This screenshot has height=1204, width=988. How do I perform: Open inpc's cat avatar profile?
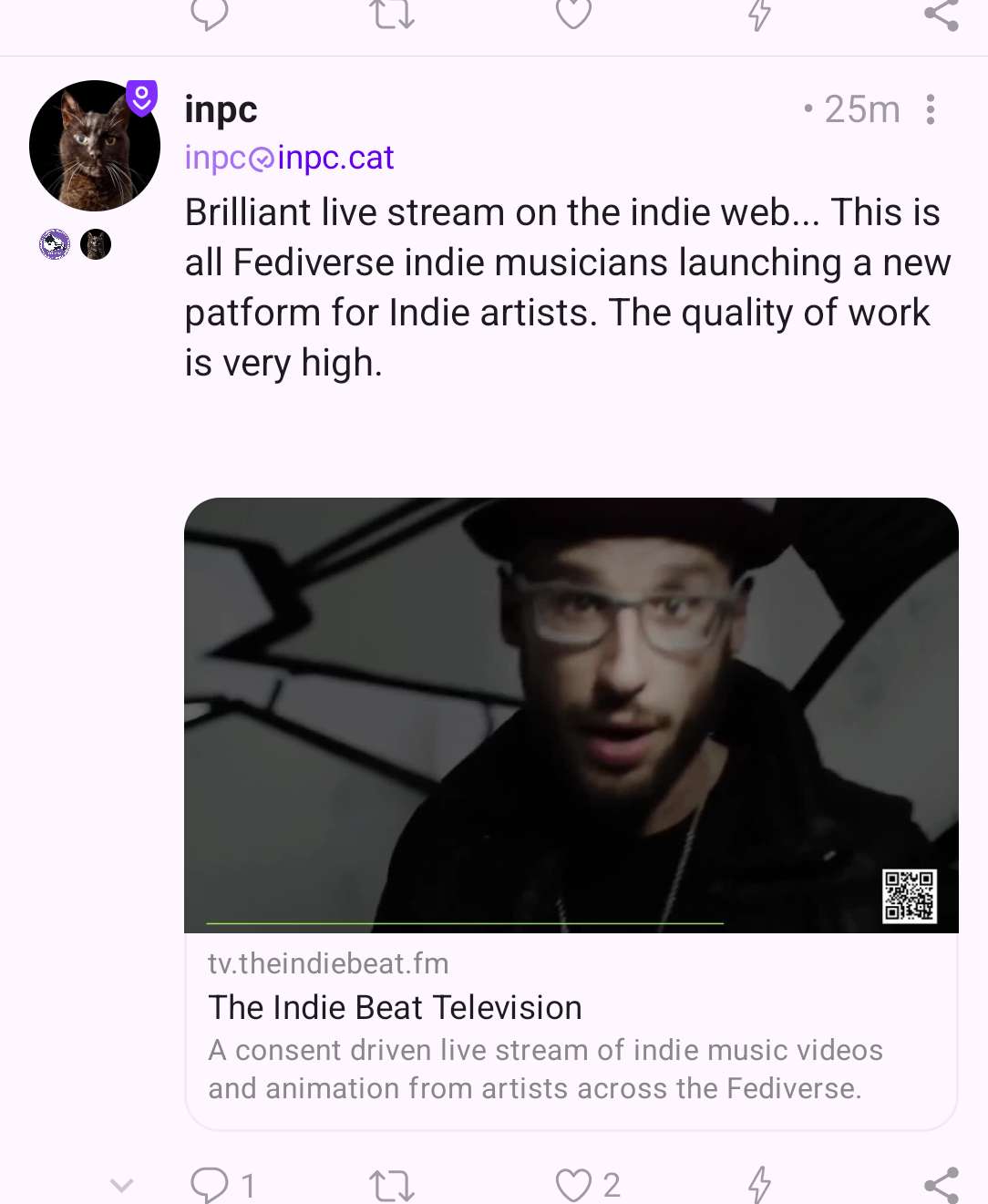[x=95, y=146]
